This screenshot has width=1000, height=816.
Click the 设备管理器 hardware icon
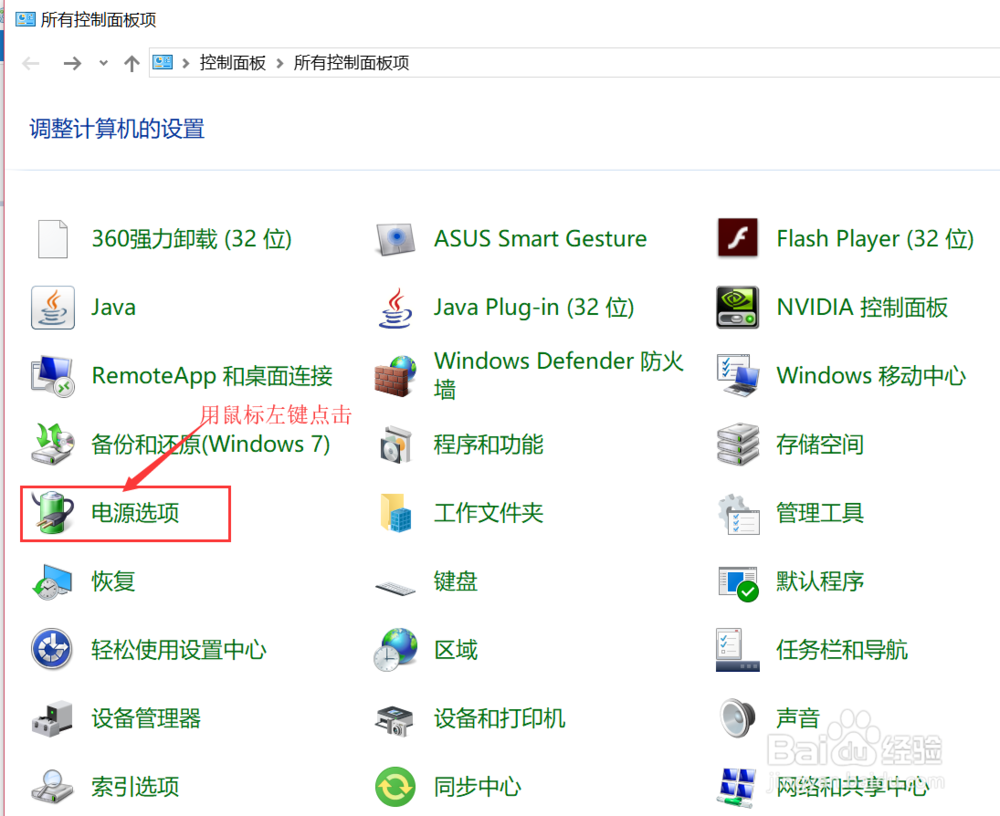tap(52, 718)
